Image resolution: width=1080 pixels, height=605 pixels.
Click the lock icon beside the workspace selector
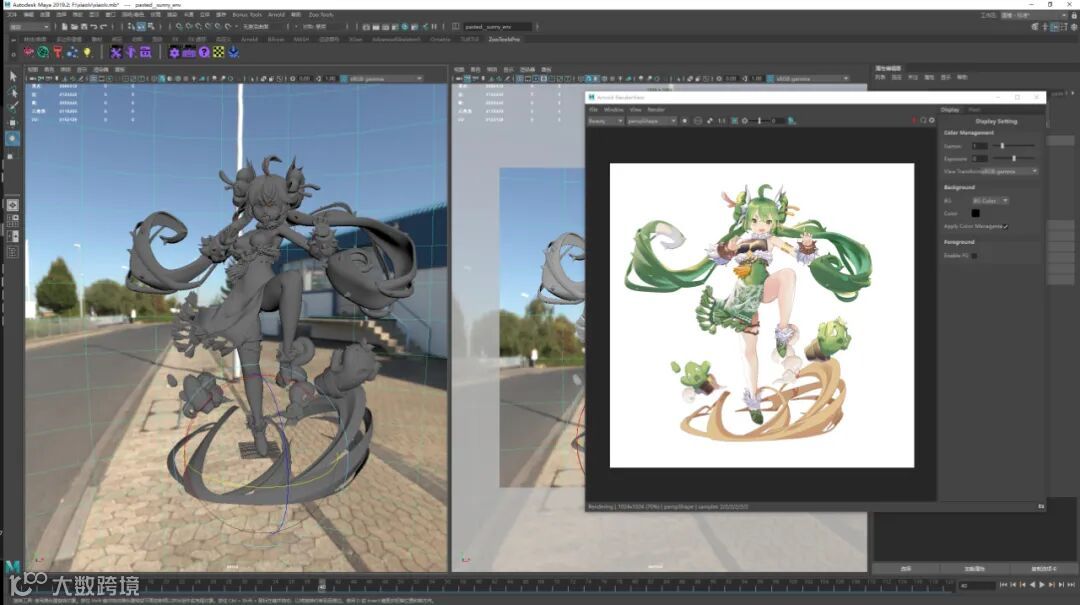pos(1072,14)
